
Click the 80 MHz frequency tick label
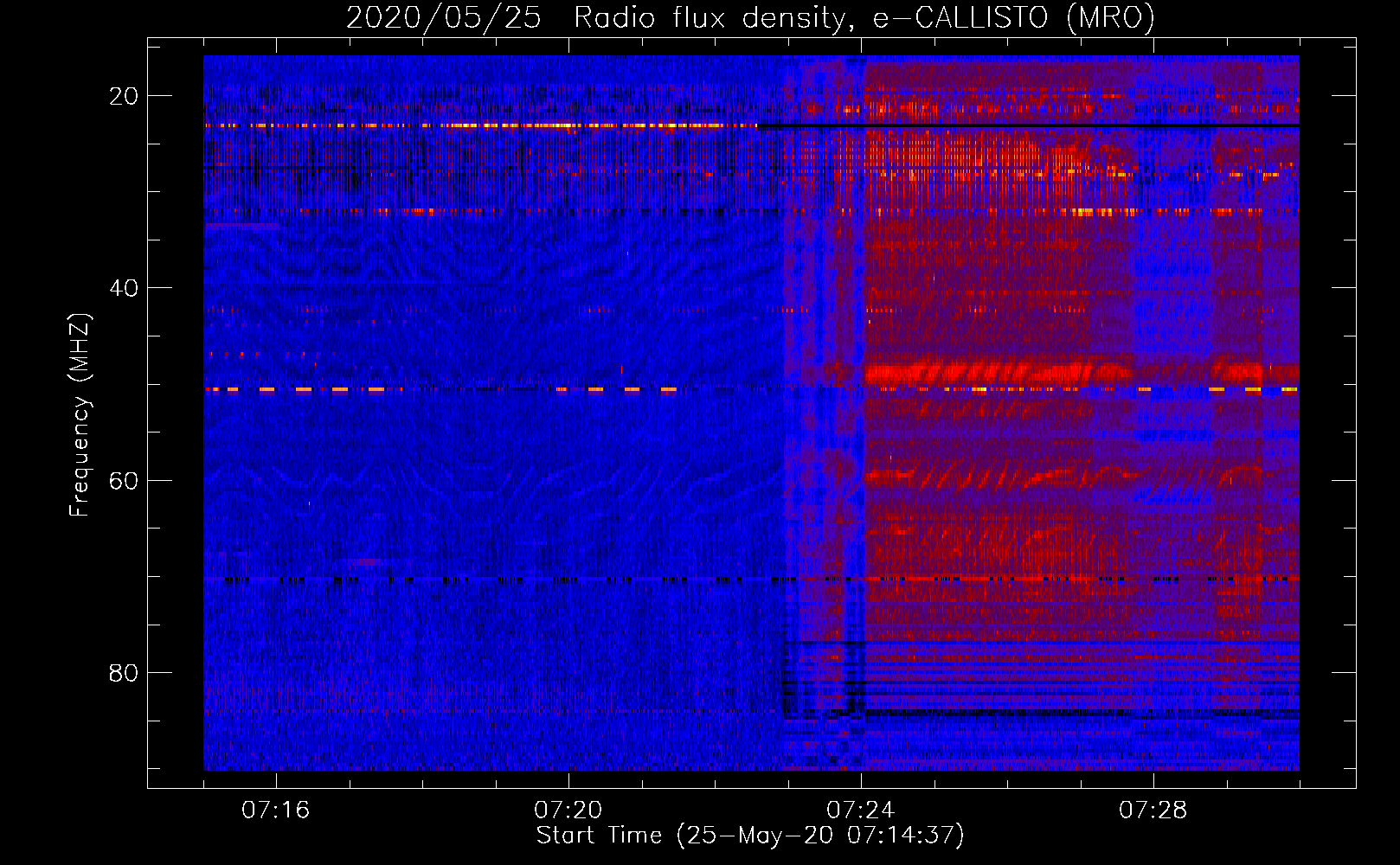pos(124,673)
